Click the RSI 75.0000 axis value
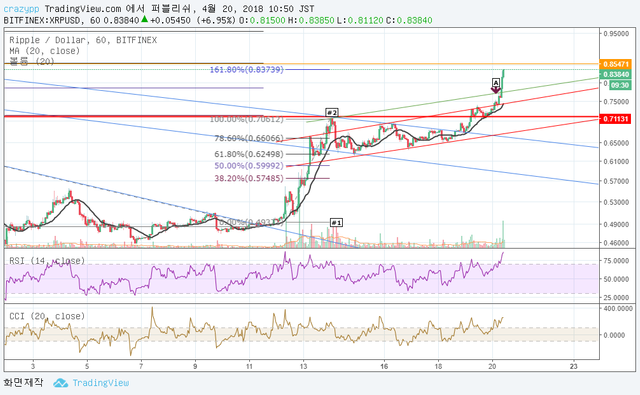640x395 pixels. pyautogui.click(x=616, y=261)
